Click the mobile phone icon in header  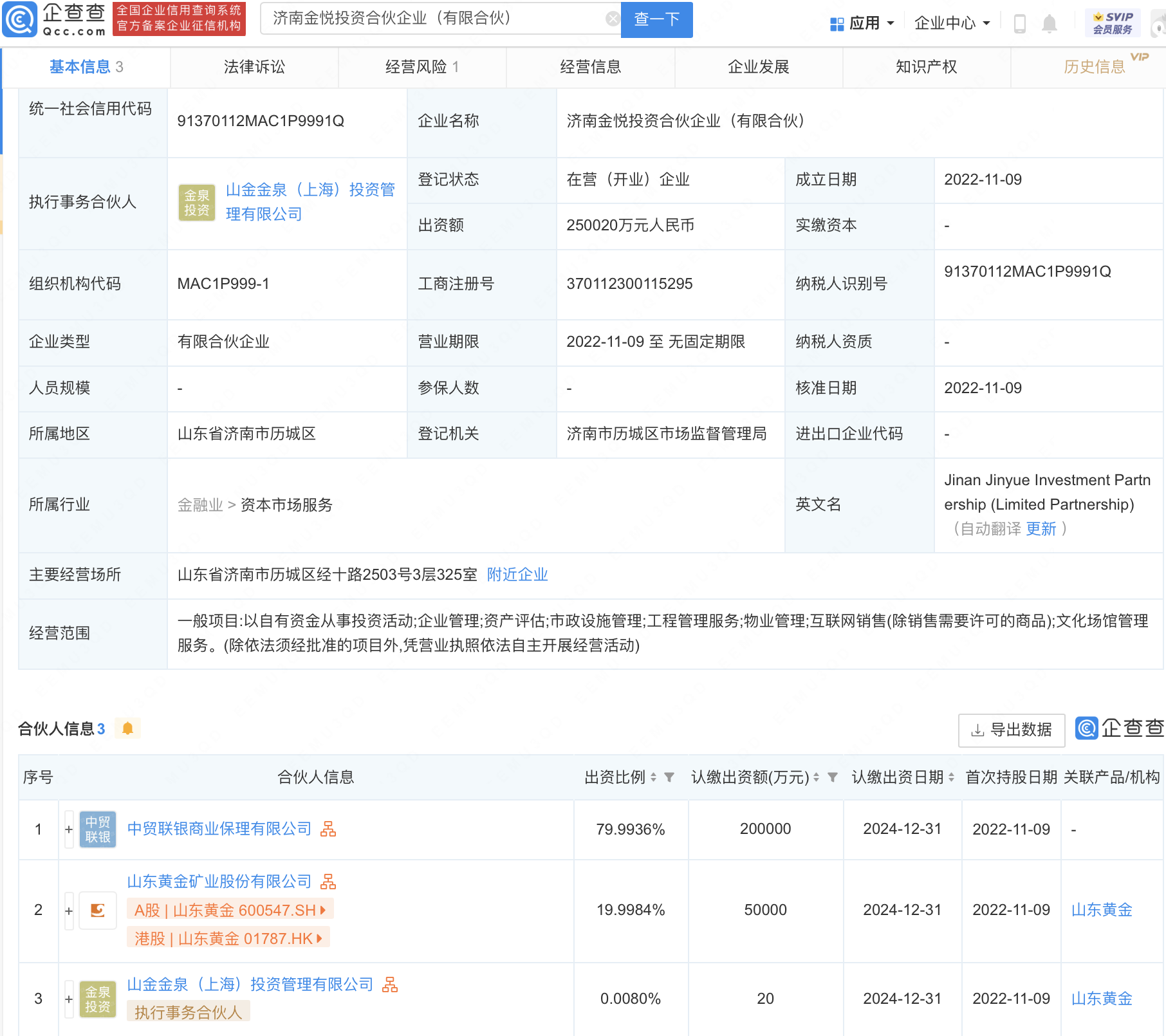1019,24
